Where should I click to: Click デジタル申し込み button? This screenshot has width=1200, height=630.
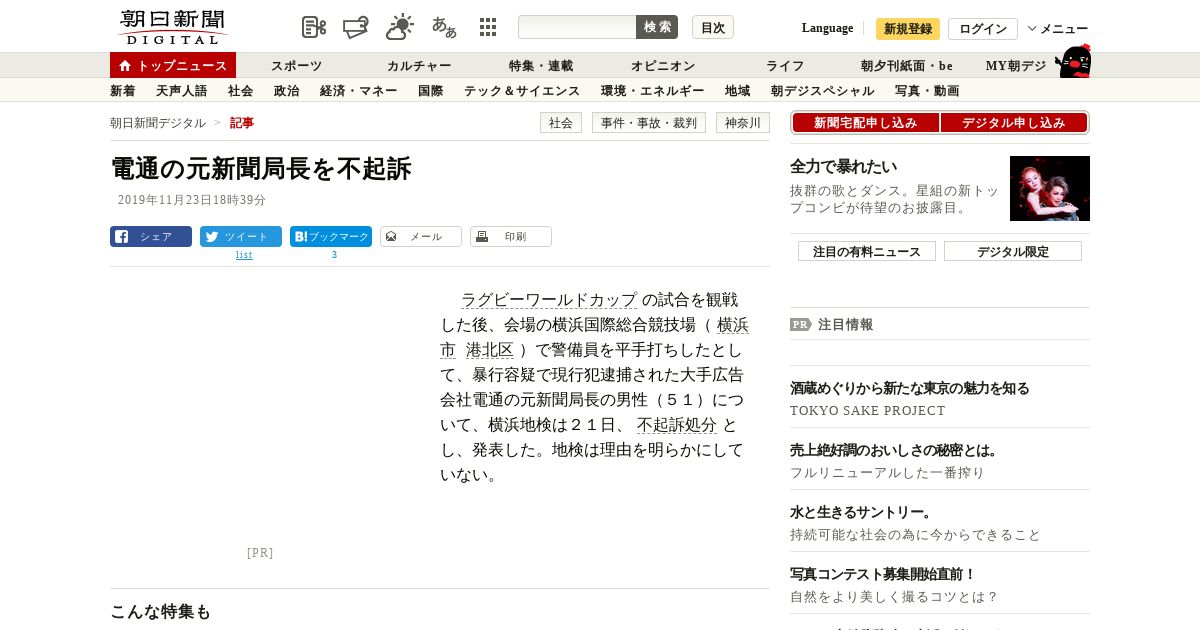click(1014, 123)
